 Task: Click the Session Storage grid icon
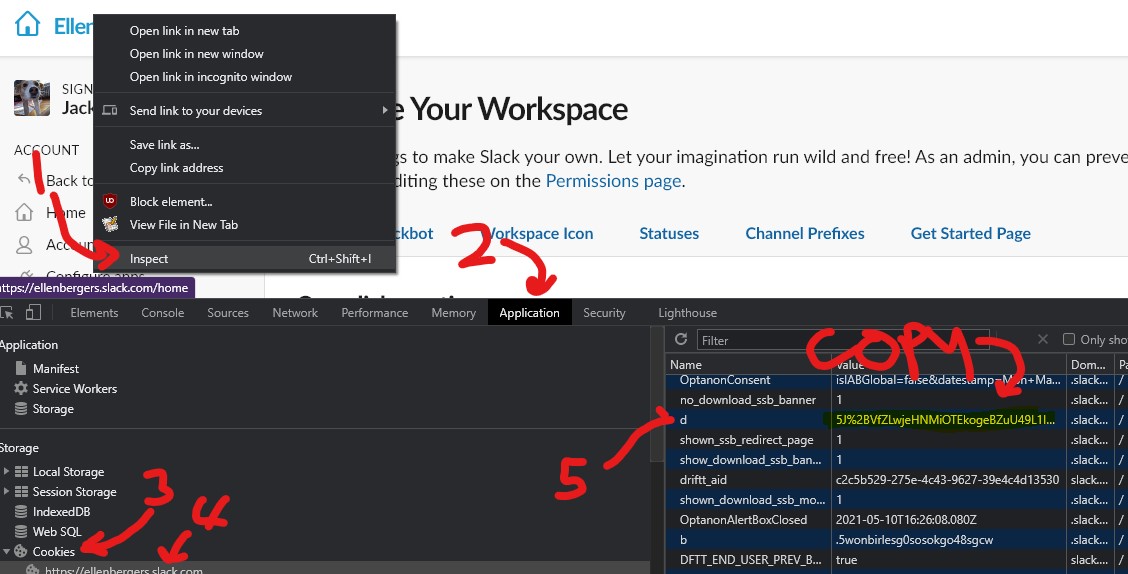click(22, 492)
